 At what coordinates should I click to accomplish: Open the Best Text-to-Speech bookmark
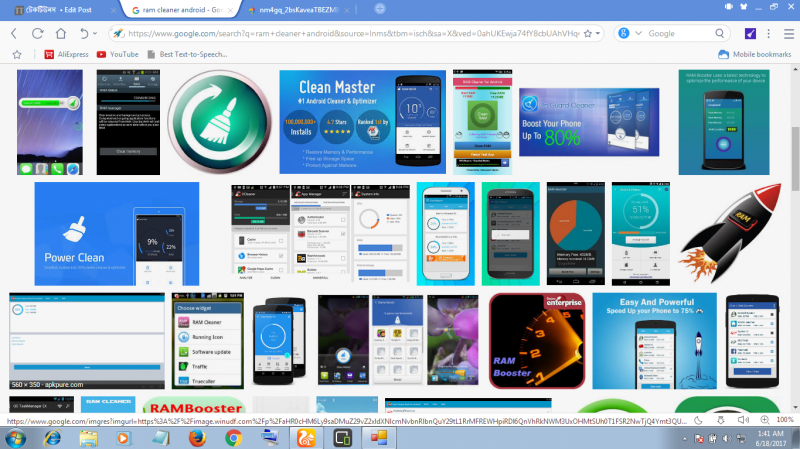tap(187, 54)
